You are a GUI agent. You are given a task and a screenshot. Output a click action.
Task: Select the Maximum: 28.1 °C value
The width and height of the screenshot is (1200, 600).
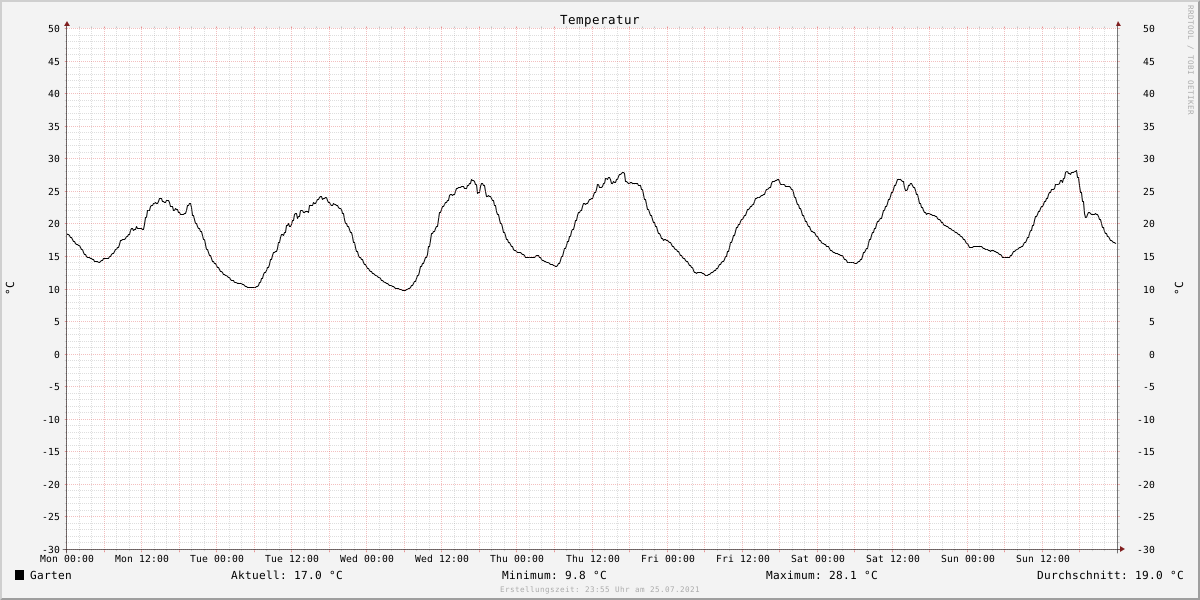coord(821,575)
